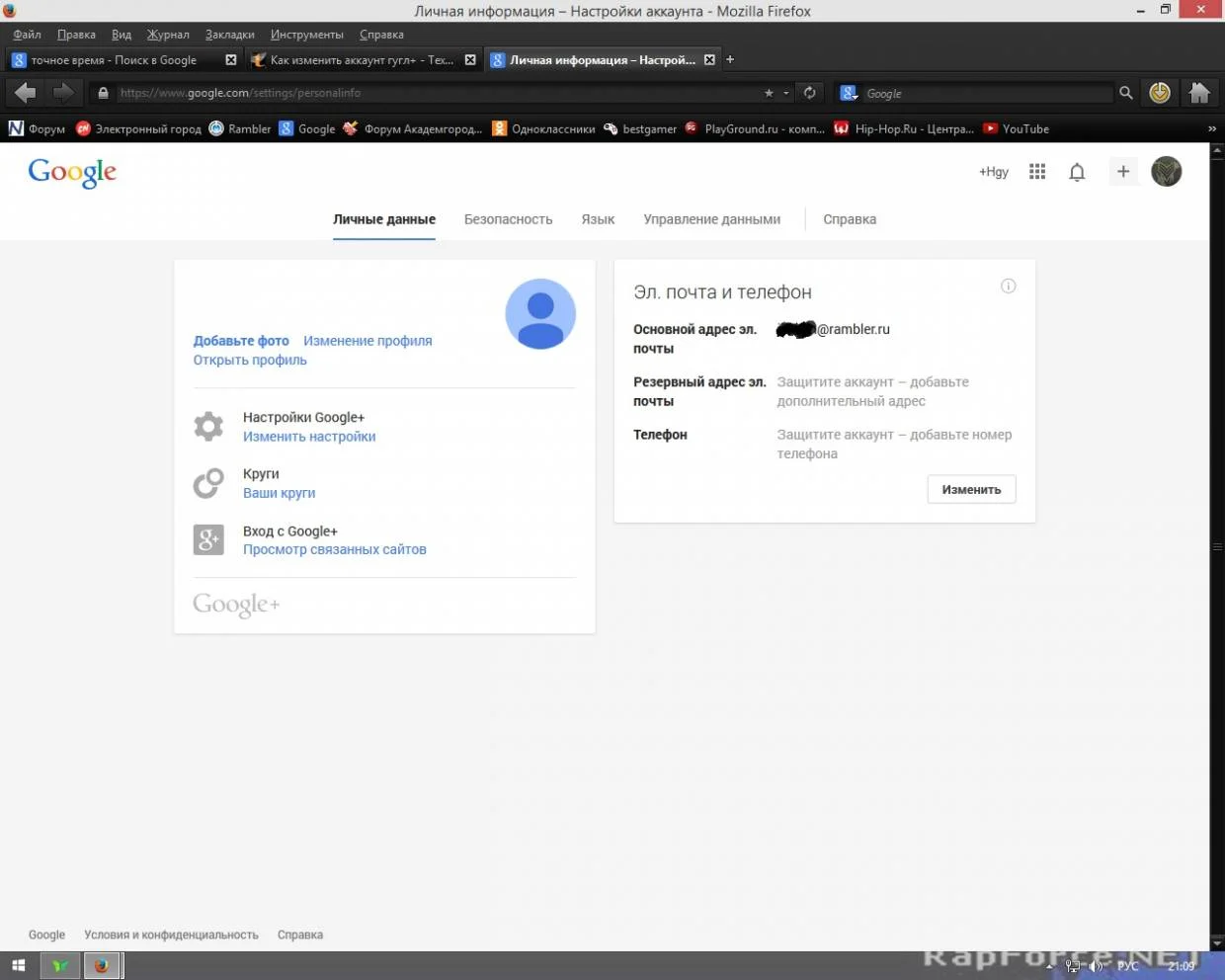The width and height of the screenshot is (1225, 980).
Task: Select the Язык tab
Action: click(598, 219)
